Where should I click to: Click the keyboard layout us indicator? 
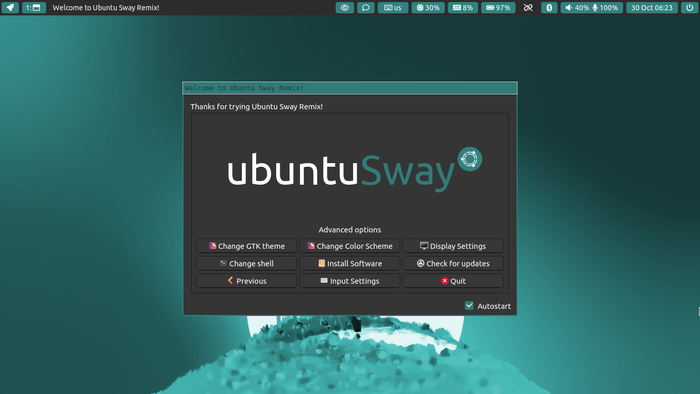click(x=393, y=8)
